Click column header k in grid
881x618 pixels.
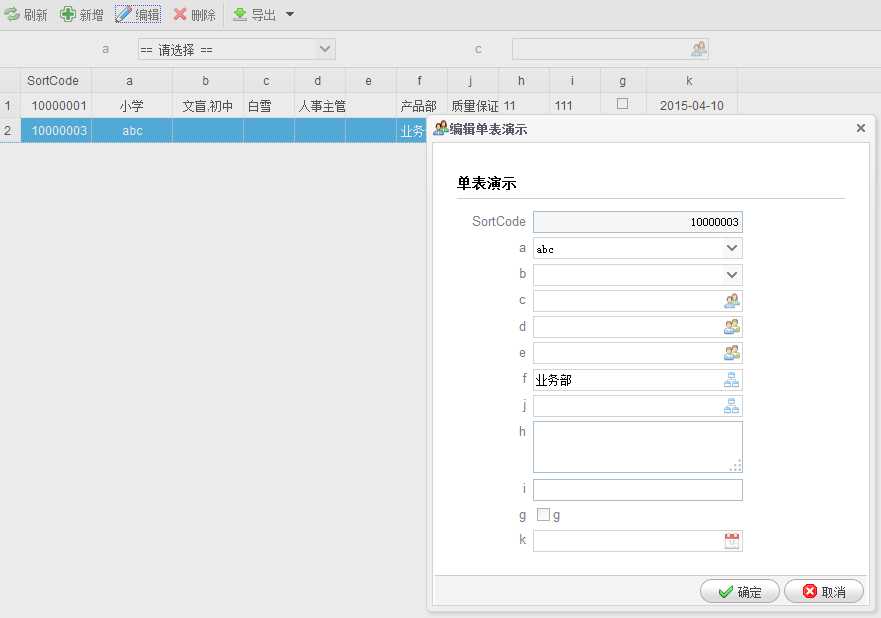(x=692, y=80)
